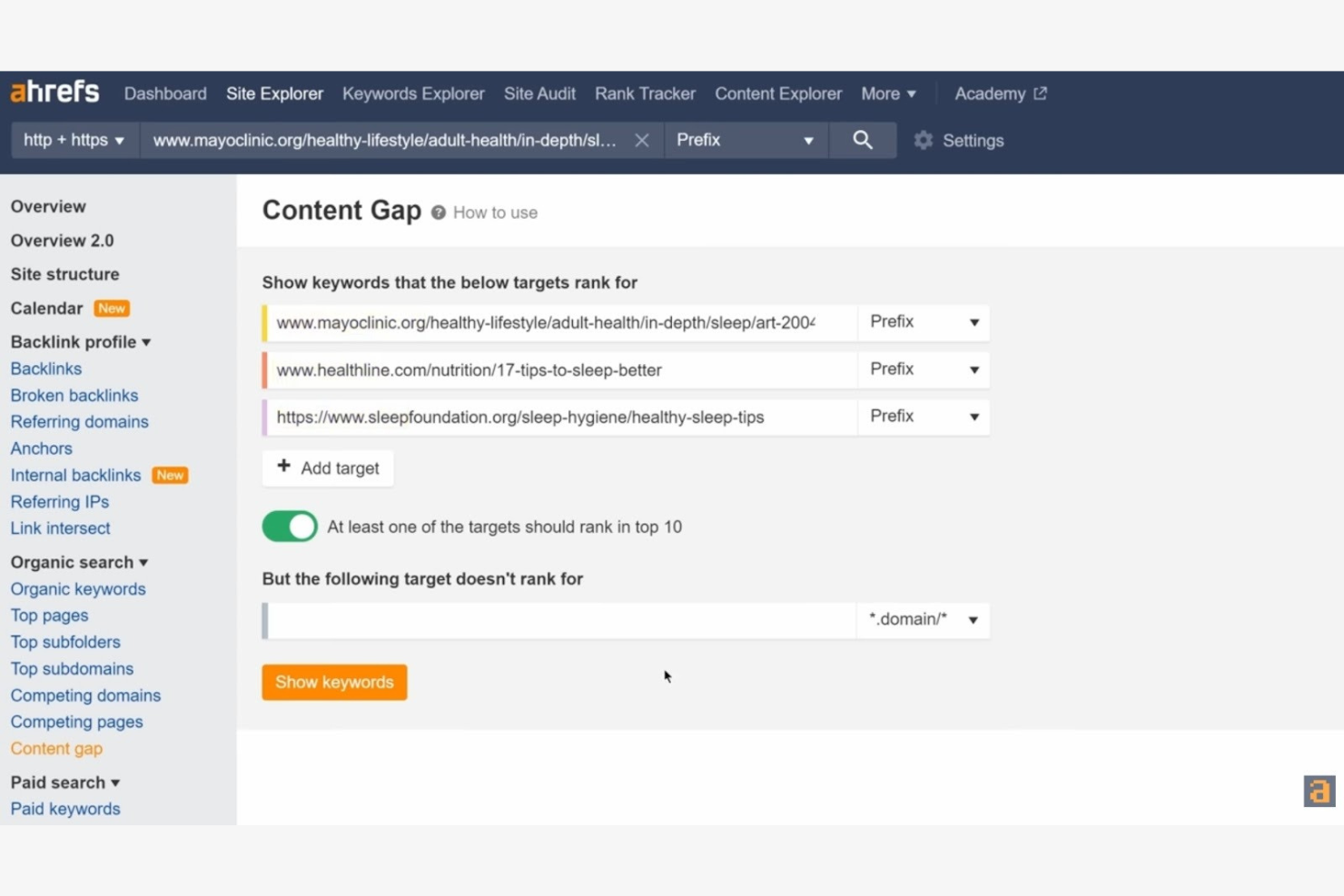Collapse the Paid search section
This screenshot has height=896, width=1344.
click(x=65, y=783)
